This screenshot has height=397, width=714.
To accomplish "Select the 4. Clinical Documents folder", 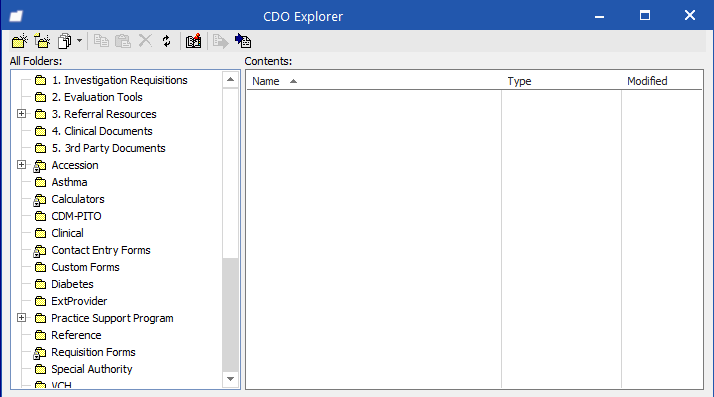I will pyautogui.click(x=102, y=131).
